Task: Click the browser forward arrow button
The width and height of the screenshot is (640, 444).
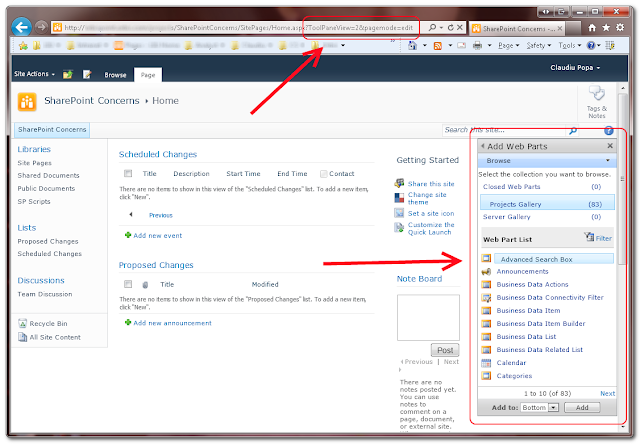Action: click(x=41, y=27)
